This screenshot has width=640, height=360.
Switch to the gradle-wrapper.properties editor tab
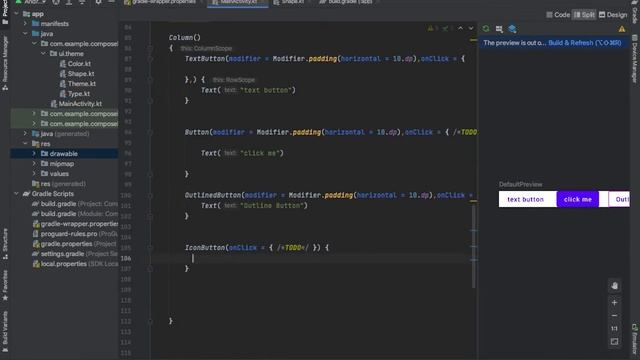coord(161,2)
